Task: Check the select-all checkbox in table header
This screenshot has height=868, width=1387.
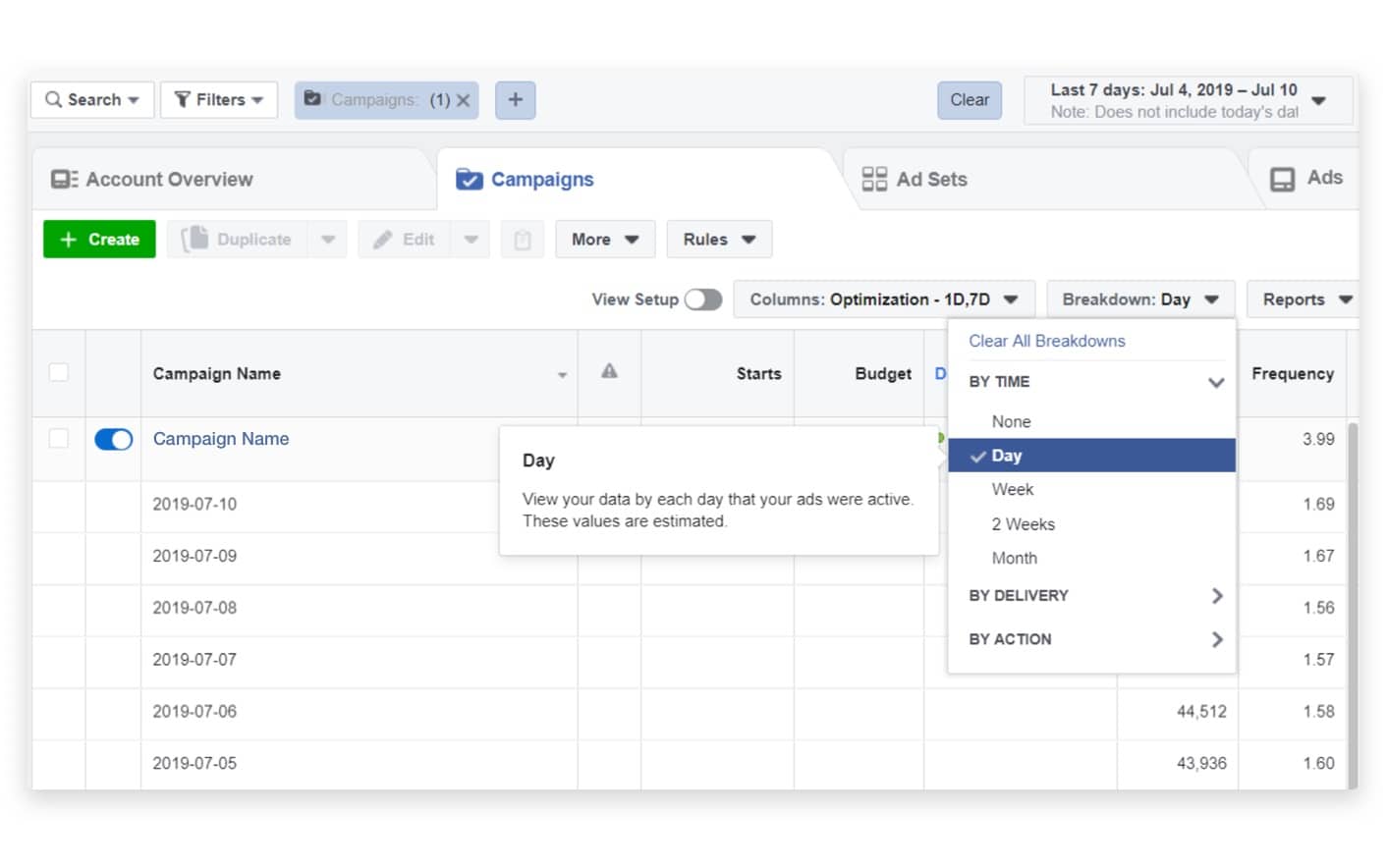Action: click(x=58, y=373)
